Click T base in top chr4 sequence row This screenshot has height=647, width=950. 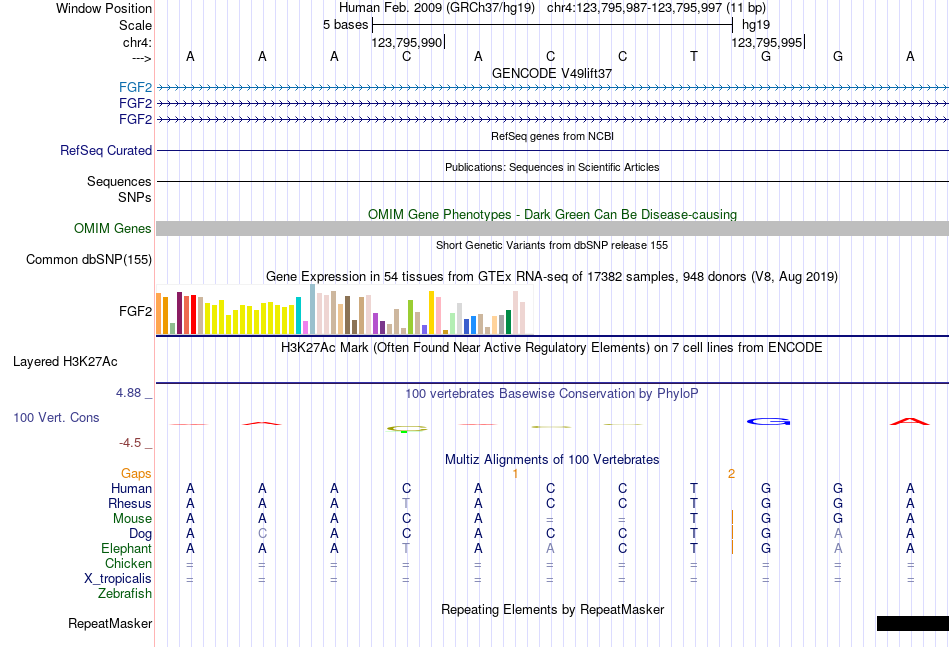pos(694,56)
